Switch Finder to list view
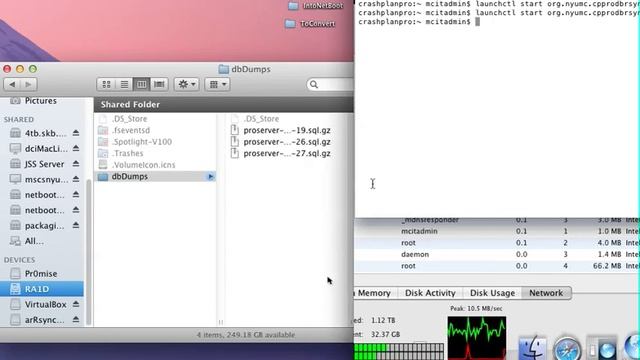Screen dimensions: 640x360 click(x=124, y=84)
